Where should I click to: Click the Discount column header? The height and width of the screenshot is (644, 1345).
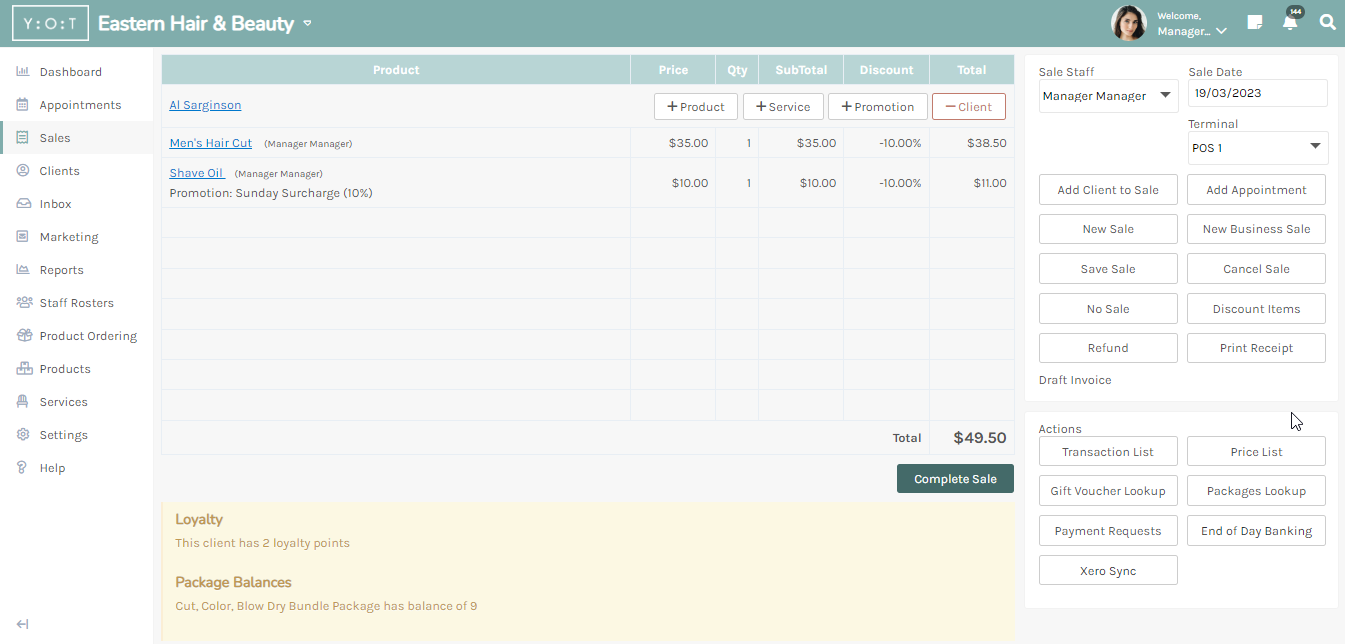click(886, 70)
